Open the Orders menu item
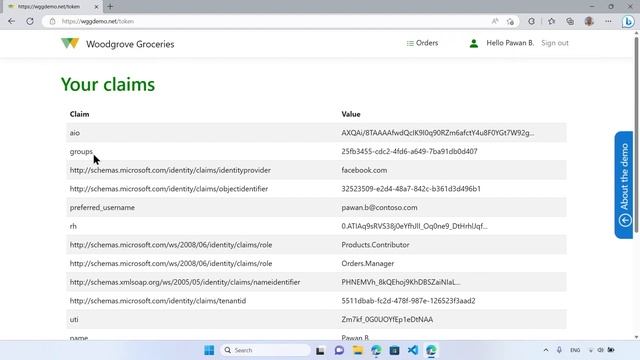This screenshot has height=360, width=640. tap(422, 43)
